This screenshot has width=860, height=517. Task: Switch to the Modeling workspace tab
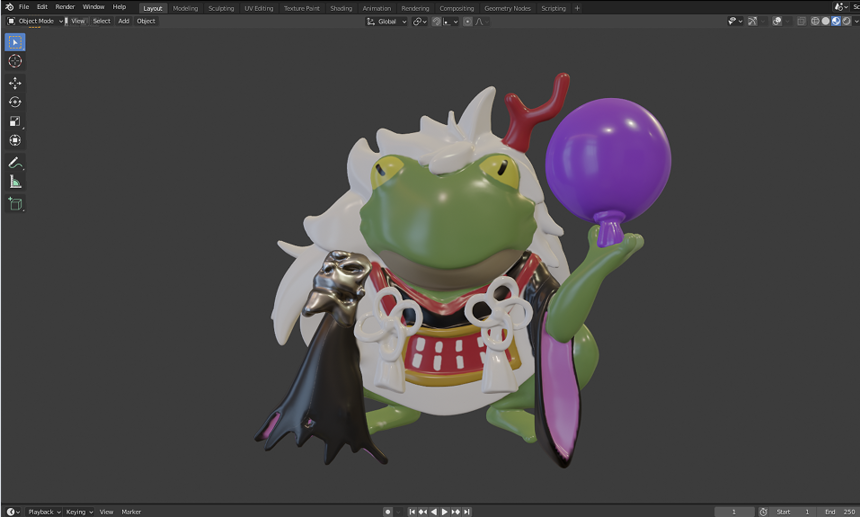(x=185, y=8)
